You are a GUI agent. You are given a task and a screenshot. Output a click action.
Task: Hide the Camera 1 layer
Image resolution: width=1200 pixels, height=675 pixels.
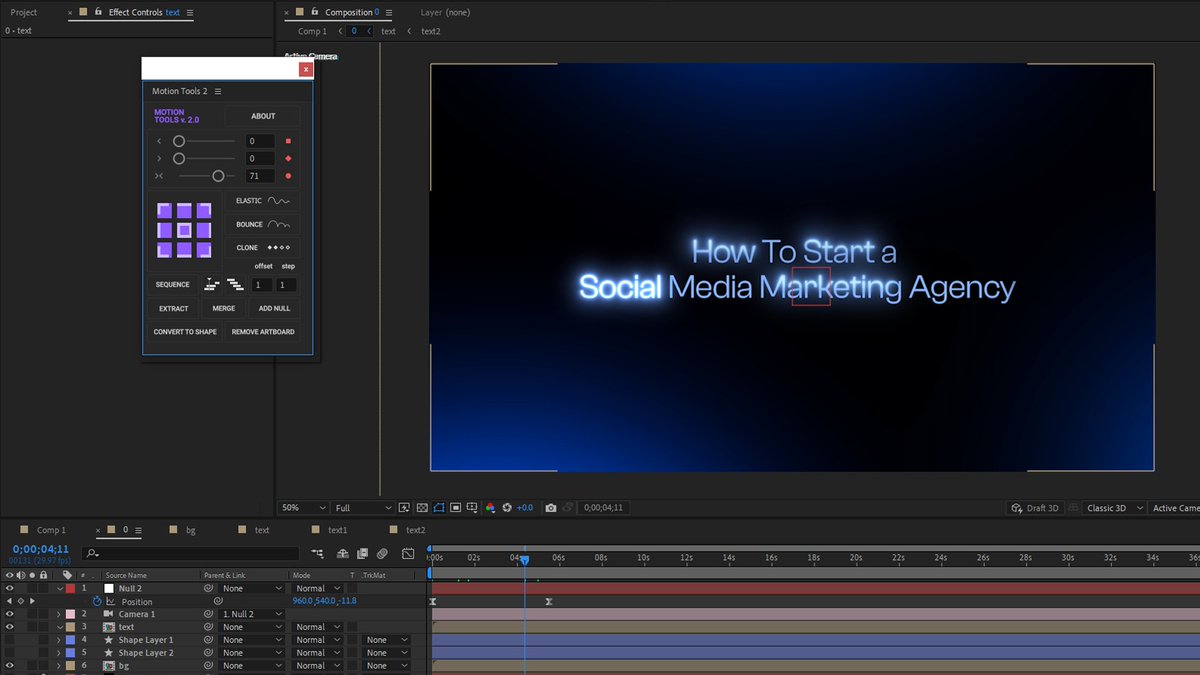click(x=9, y=614)
